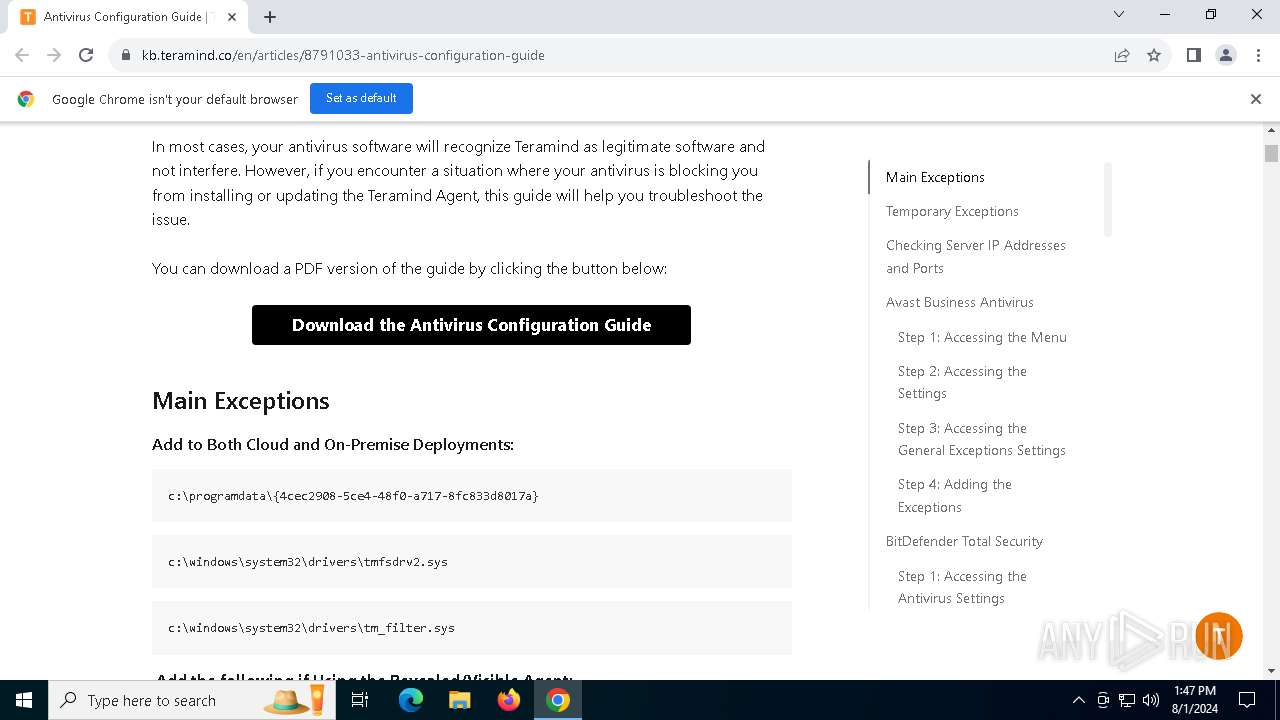
Task: Jump to Main Exceptions in the sidebar
Action: [x=935, y=177]
